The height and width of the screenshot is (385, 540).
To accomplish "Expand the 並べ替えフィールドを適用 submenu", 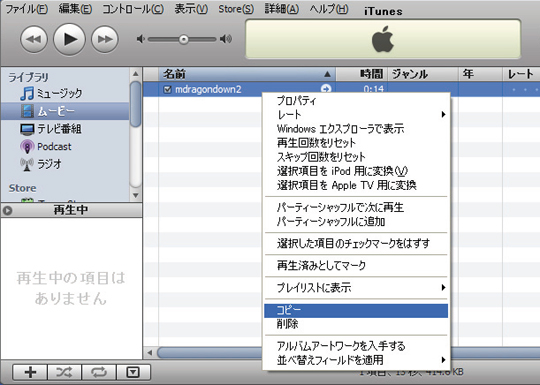I will click(x=356, y=360).
